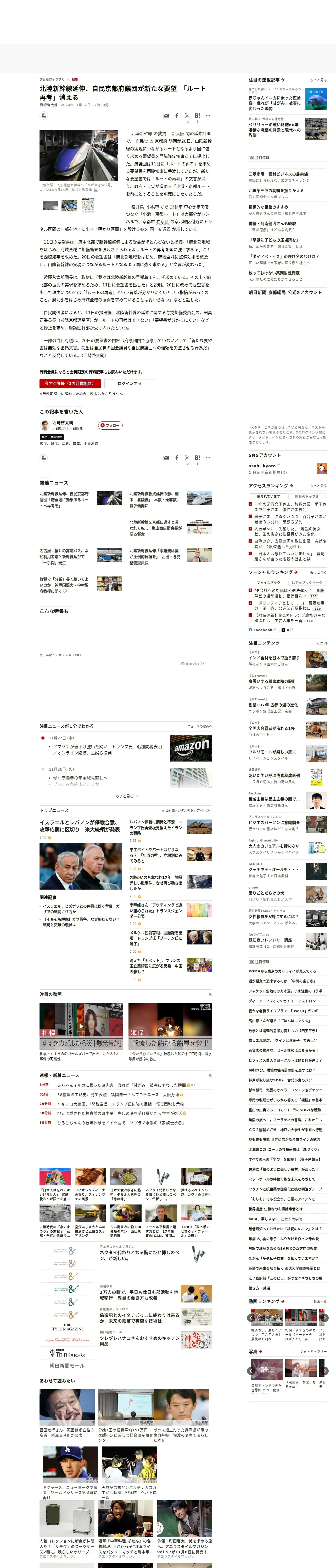Open the STYLE MAGAZINE logo link
Image resolution: width=336 pixels, height=1568 pixels.
tap(67, 1328)
